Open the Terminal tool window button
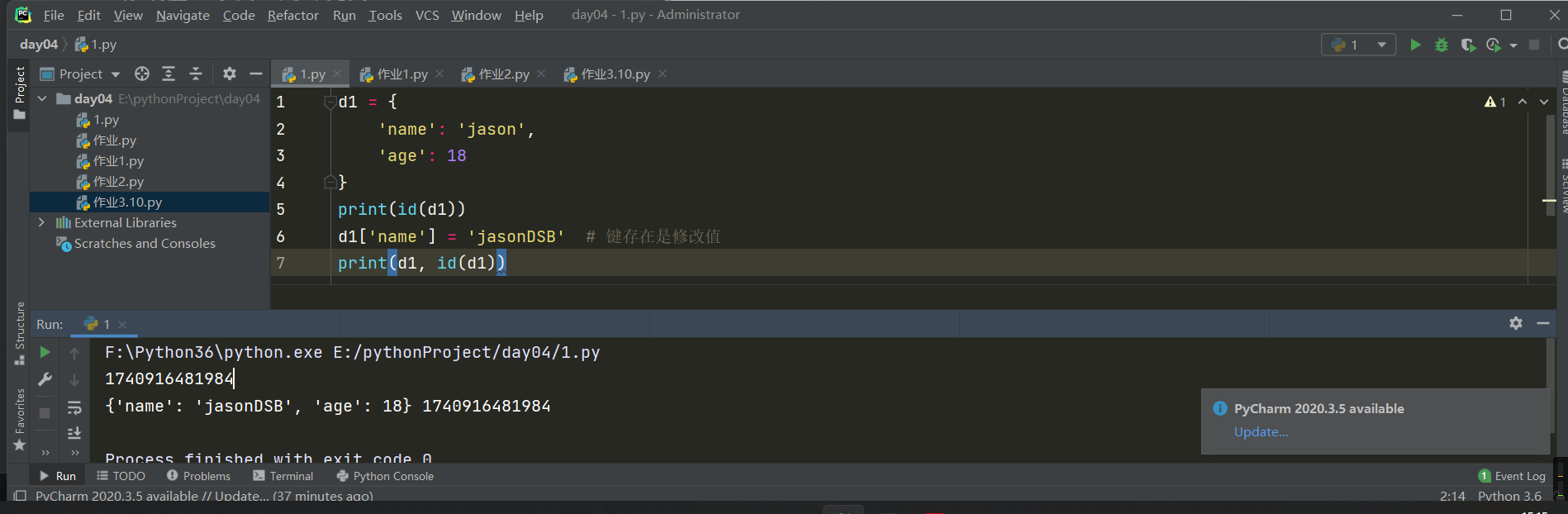1568x514 pixels. point(283,476)
